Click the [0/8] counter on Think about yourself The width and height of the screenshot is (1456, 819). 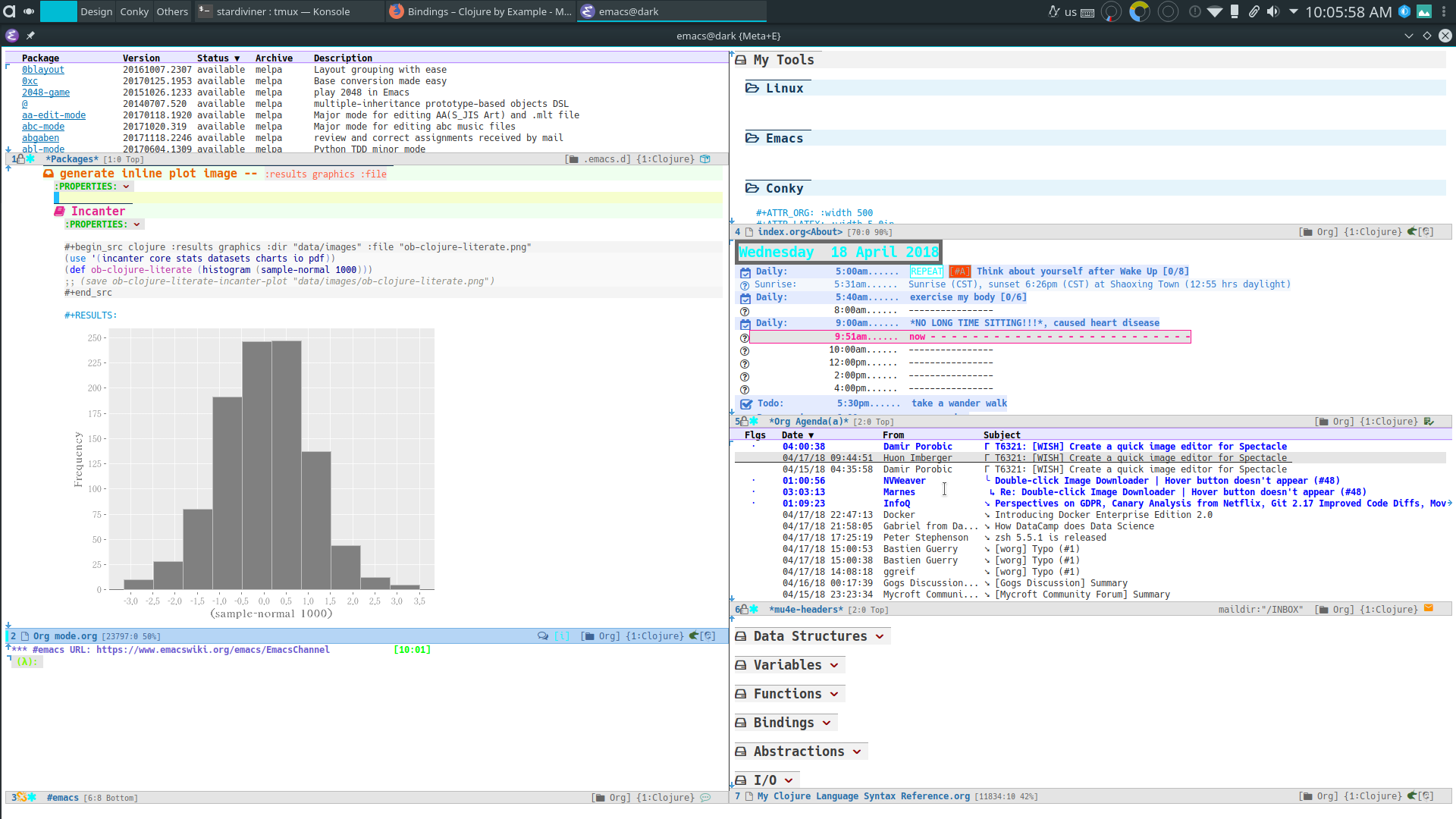1175,271
